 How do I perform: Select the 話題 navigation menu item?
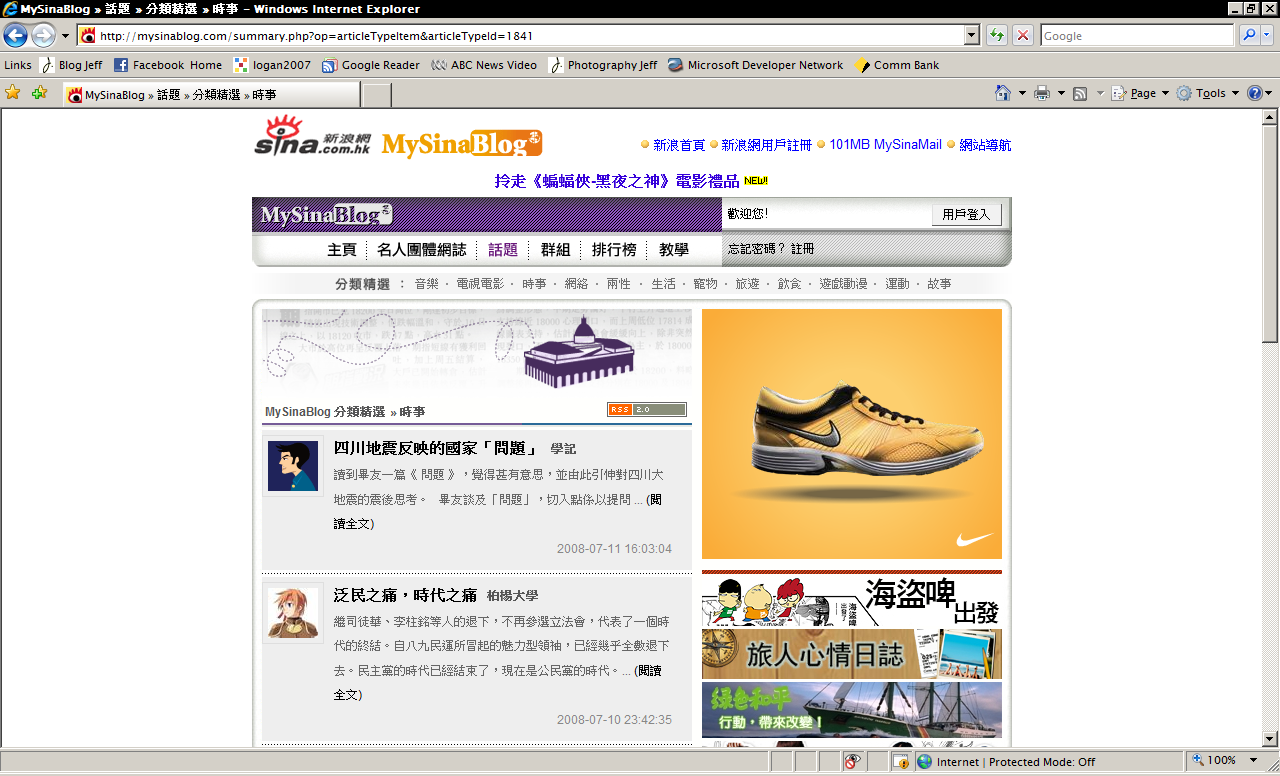point(503,250)
